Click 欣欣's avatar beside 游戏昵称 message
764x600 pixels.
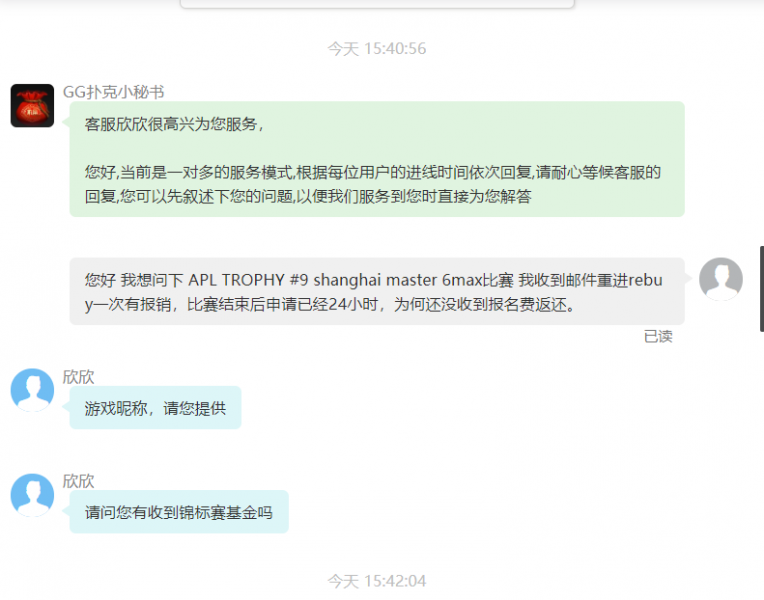pos(32,390)
